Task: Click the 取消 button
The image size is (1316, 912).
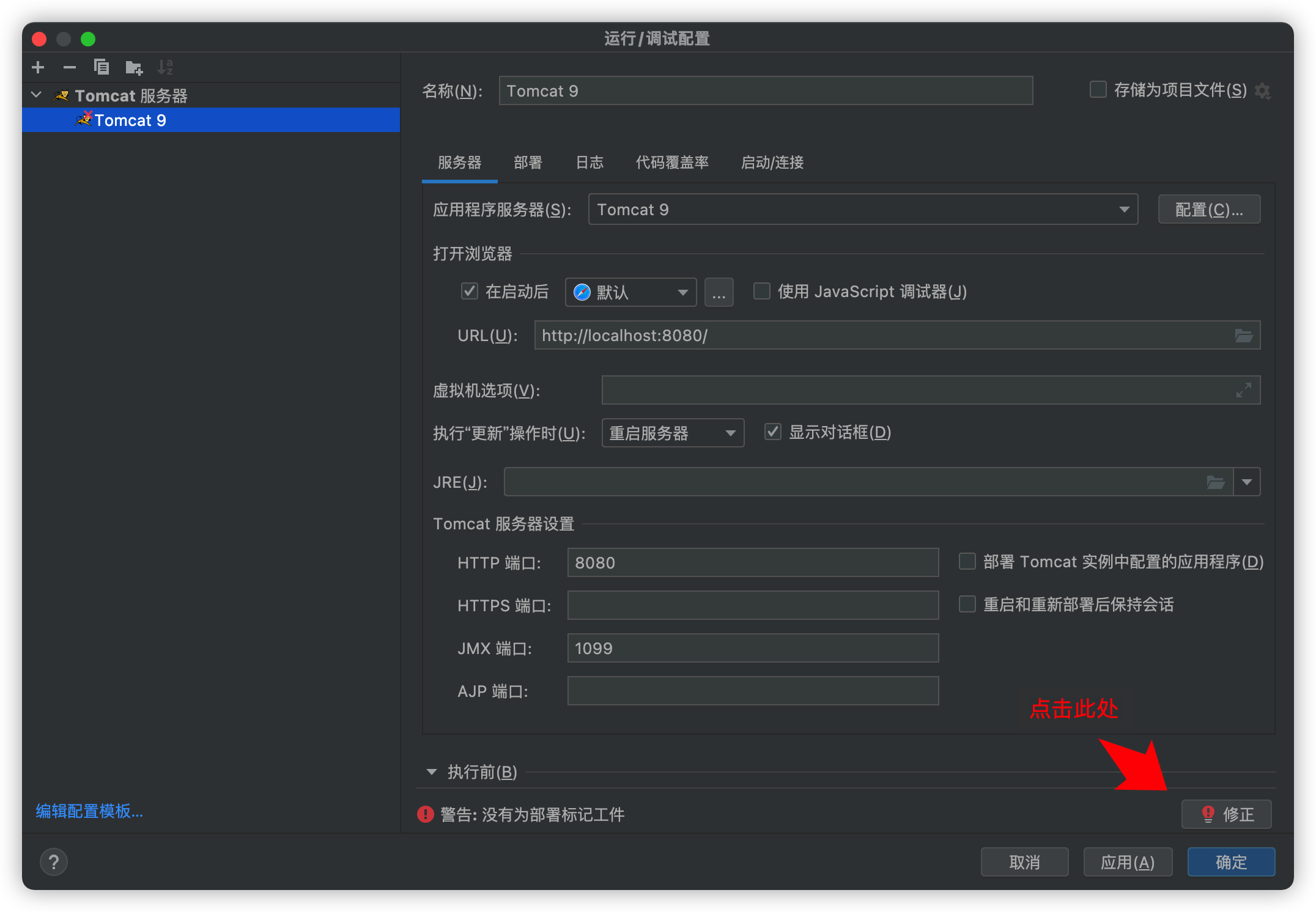Action: (1024, 862)
